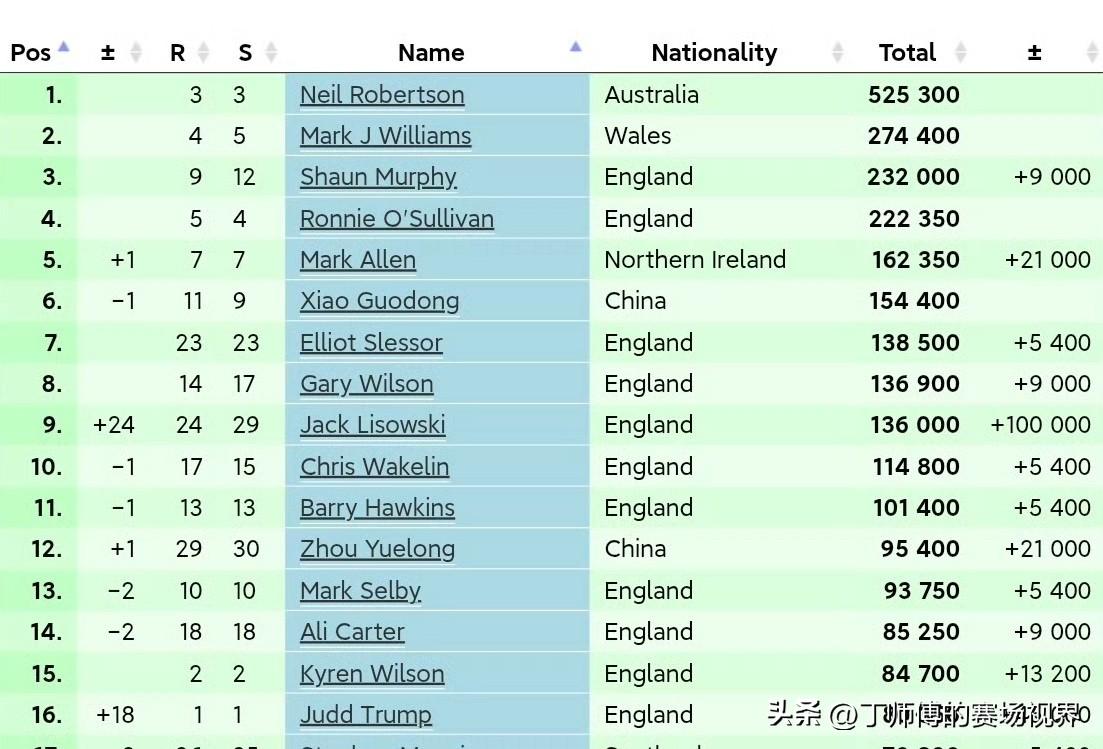
Task: Click the Total column header
Action: click(x=907, y=53)
